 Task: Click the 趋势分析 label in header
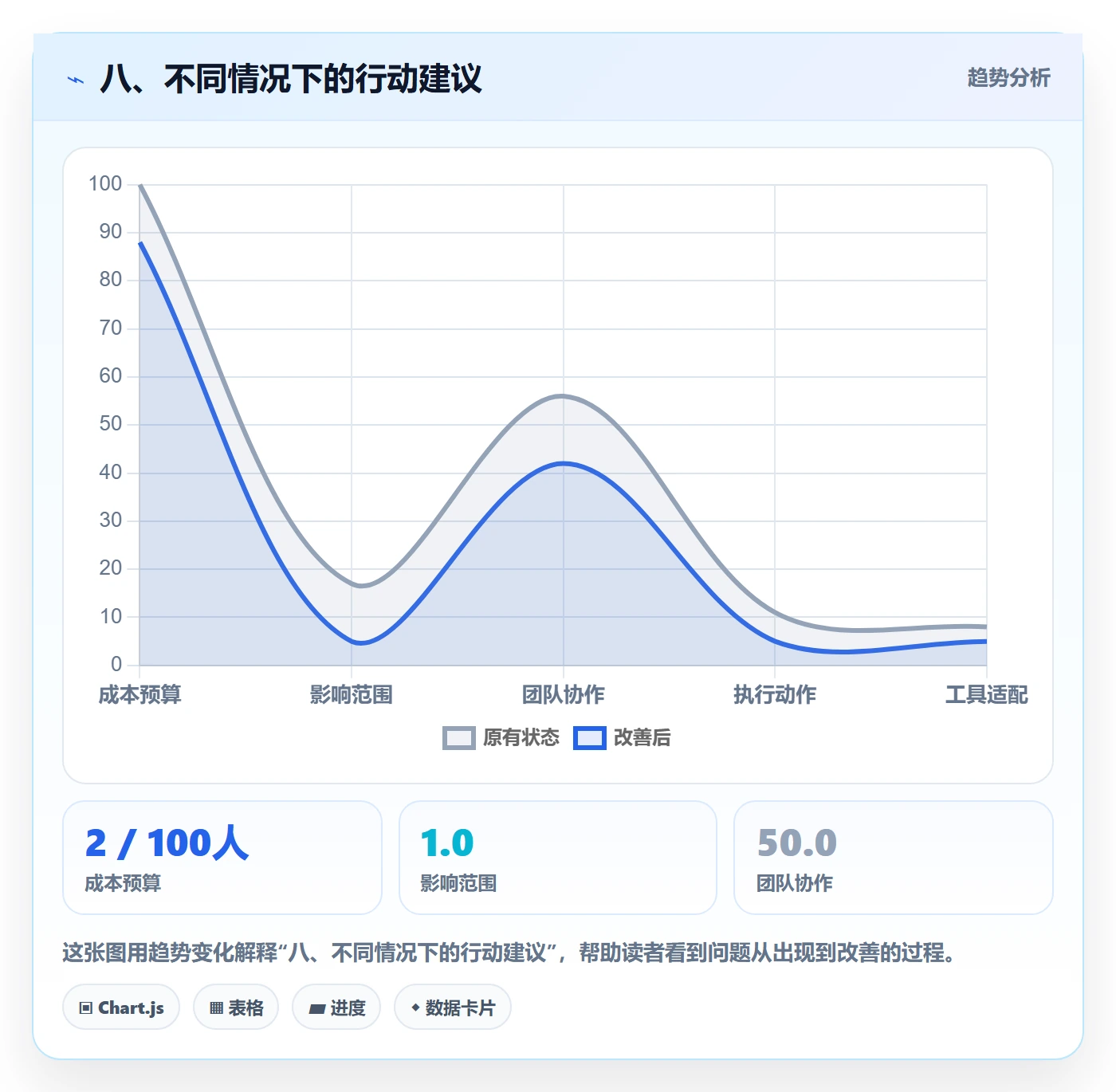tap(1008, 77)
